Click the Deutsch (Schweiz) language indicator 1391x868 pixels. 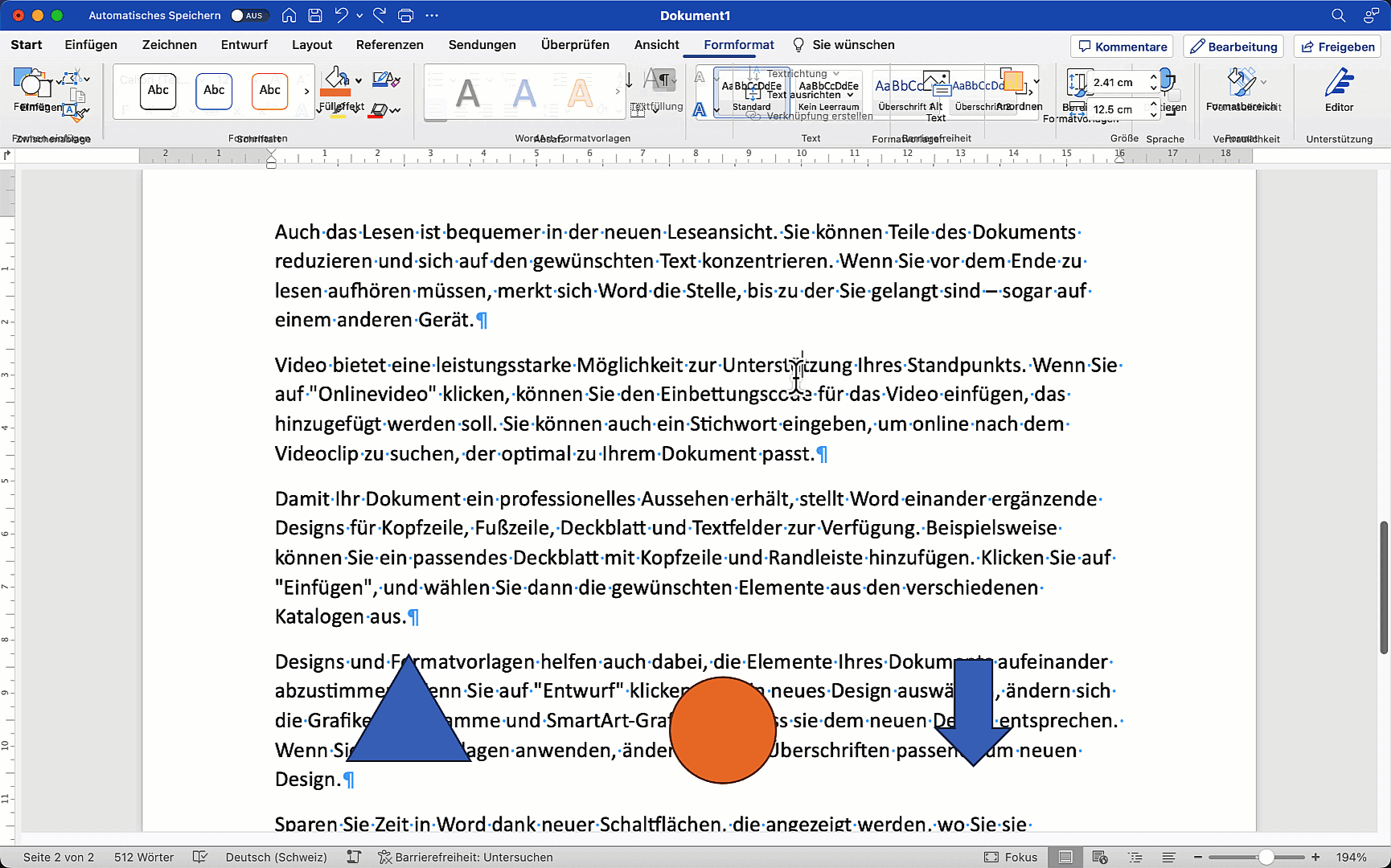tap(276, 857)
